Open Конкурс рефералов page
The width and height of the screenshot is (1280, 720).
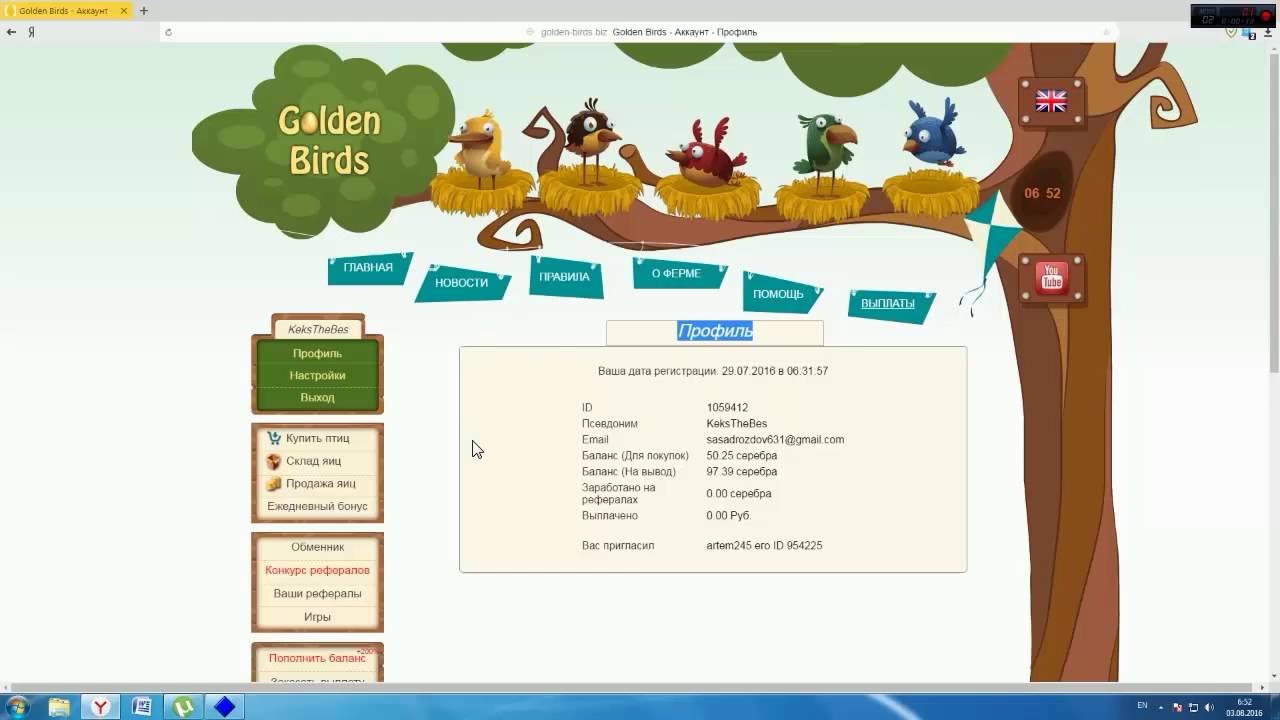(x=317, y=571)
